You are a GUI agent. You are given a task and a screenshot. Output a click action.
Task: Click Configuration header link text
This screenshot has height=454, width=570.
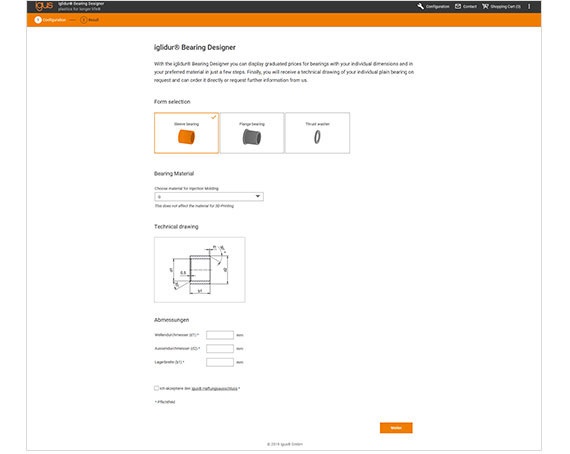pos(437,7)
